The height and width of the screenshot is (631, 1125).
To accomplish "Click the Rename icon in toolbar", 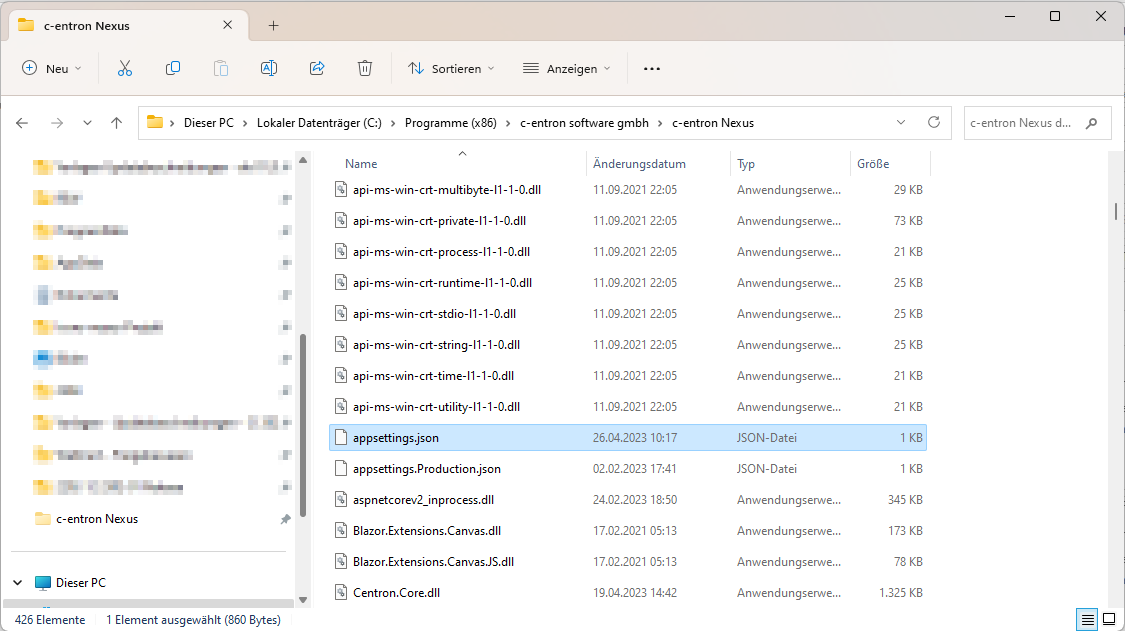I will [269, 68].
